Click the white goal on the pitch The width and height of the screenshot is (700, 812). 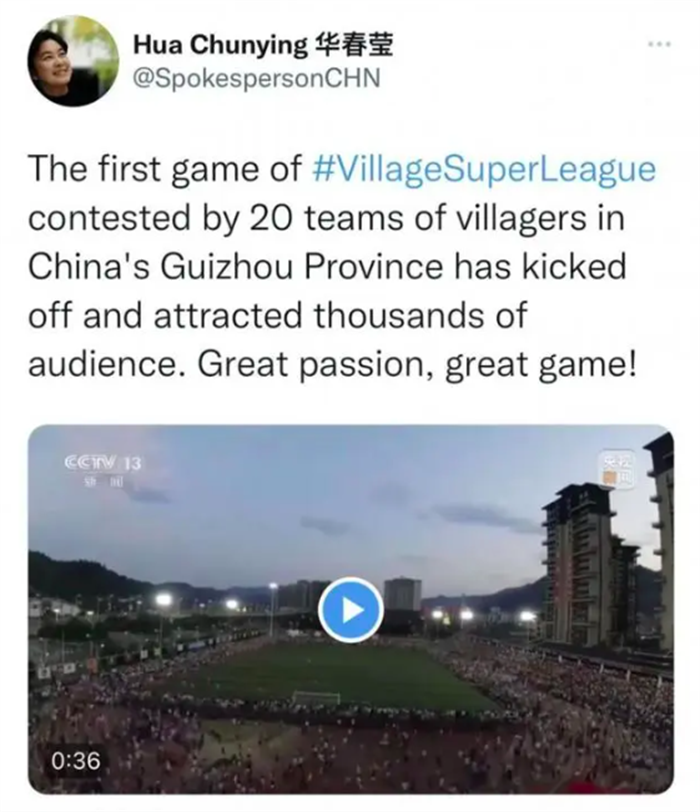316,697
